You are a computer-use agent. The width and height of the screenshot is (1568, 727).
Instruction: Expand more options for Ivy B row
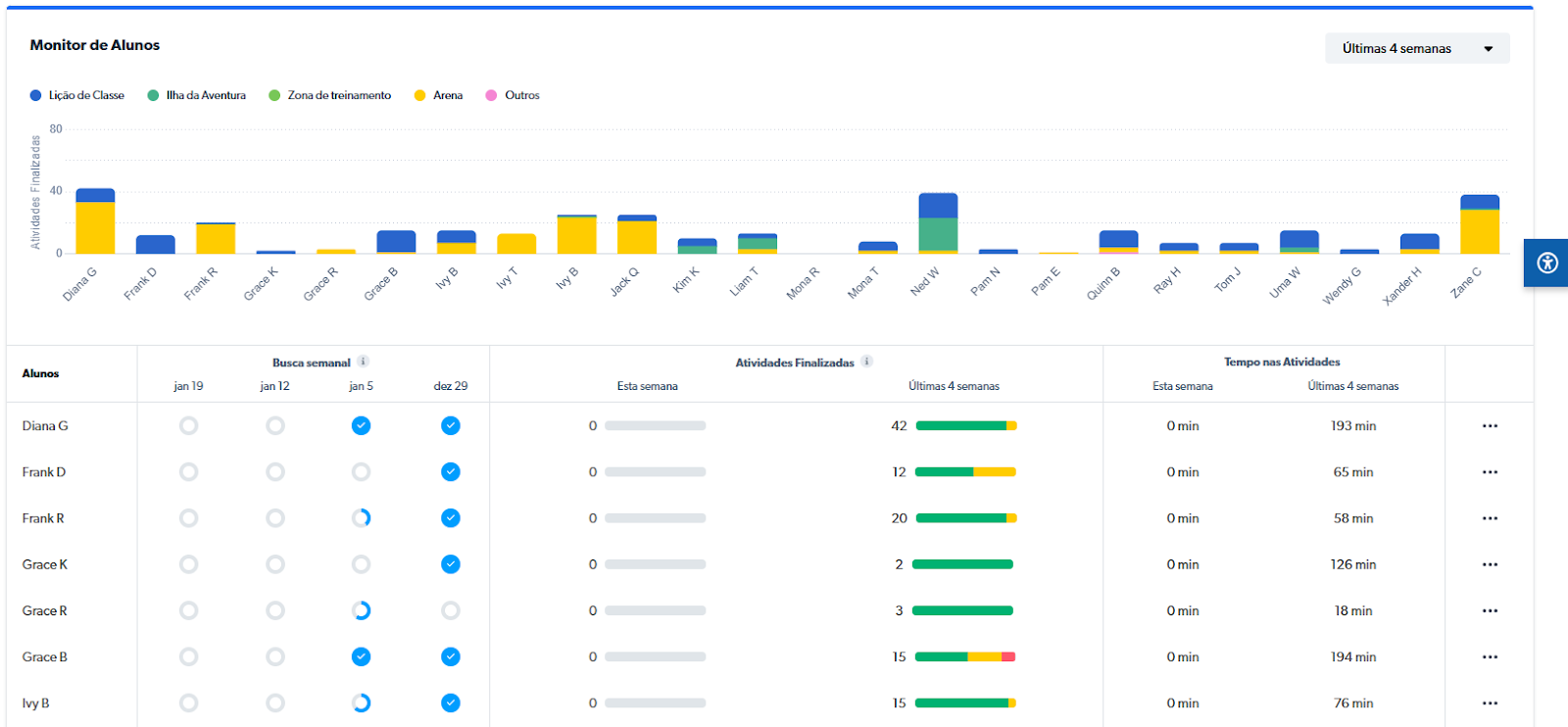pos(1490,703)
